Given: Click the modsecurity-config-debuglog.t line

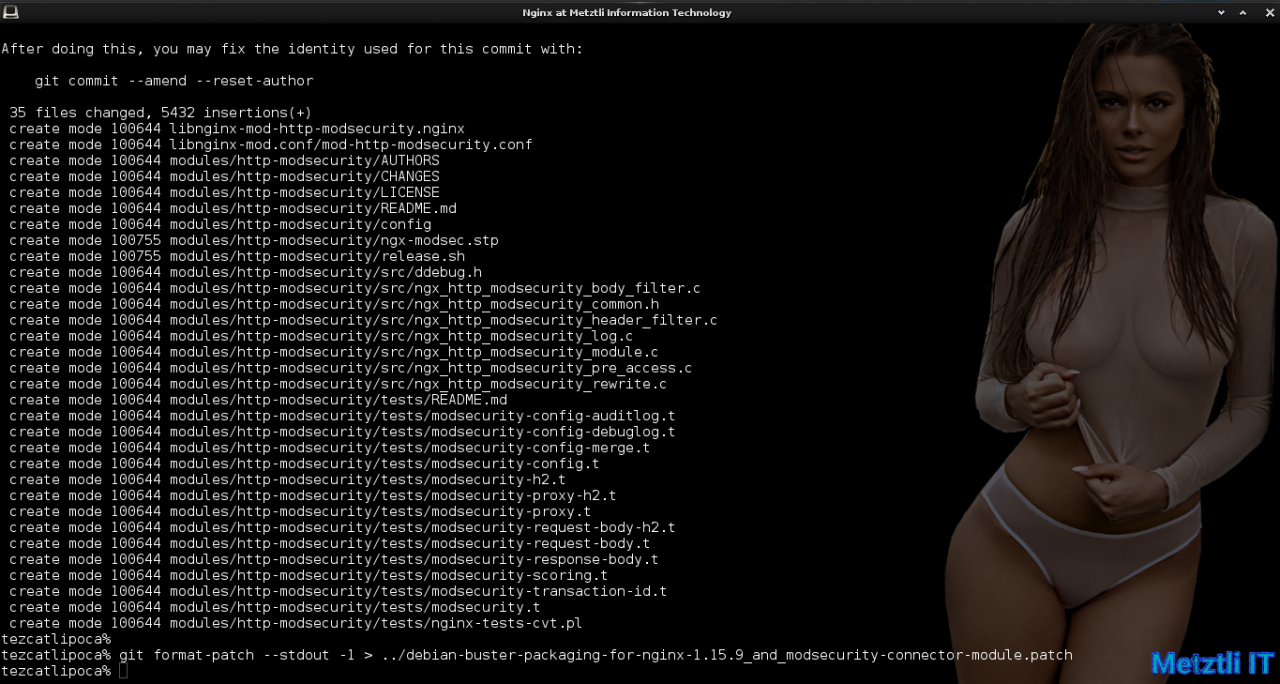Looking at the screenshot, I should [342, 433].
